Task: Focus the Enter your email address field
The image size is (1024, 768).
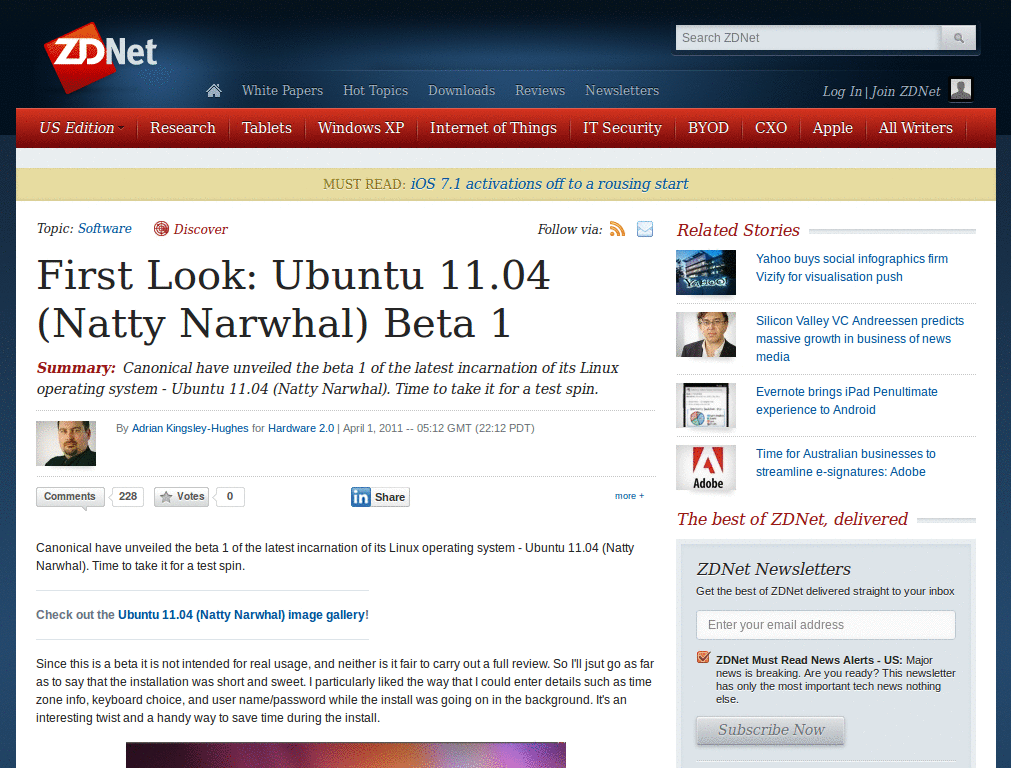Action: tap(825, 625)
